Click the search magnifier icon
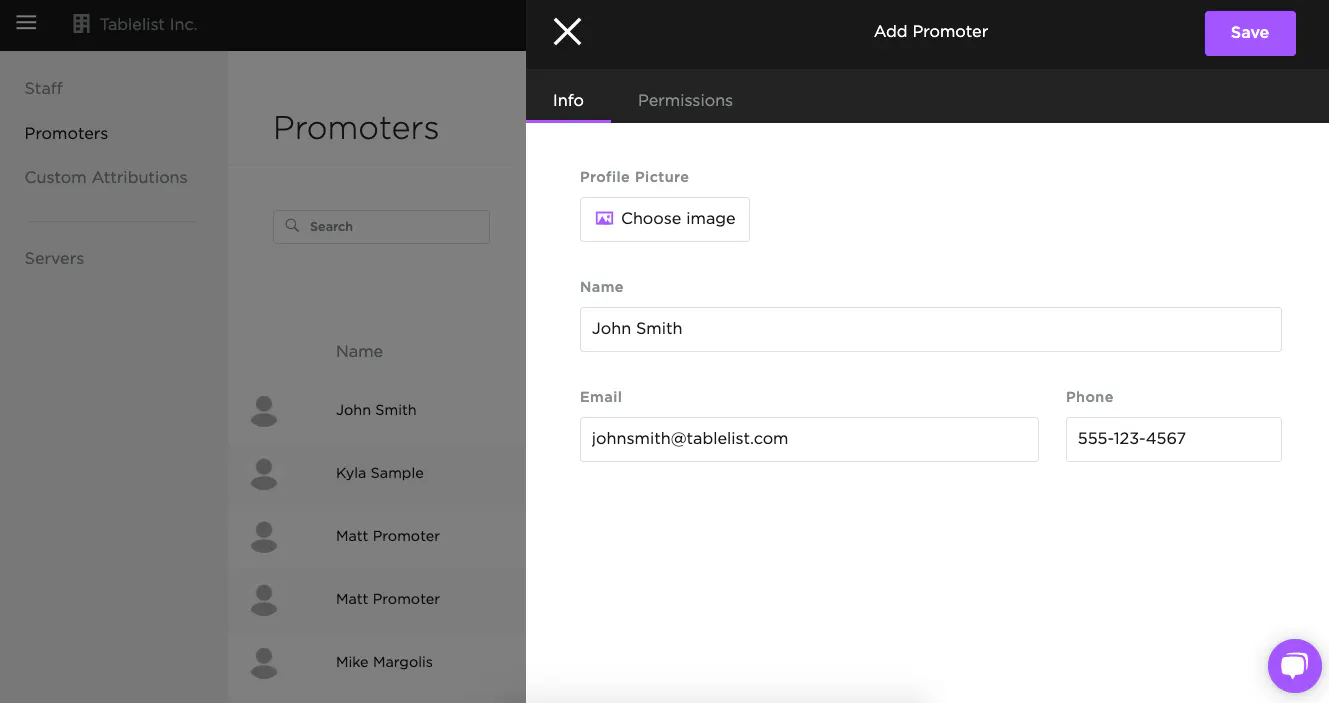Screen dimensions: 1329x703 (293, 226)
